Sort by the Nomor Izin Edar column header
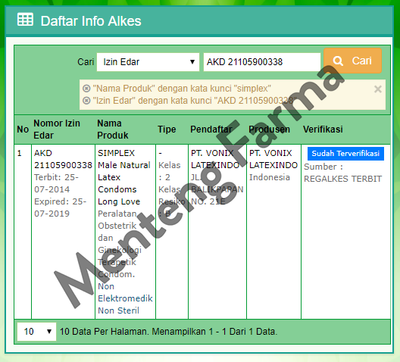400x362 pixels. click(57, 129)
